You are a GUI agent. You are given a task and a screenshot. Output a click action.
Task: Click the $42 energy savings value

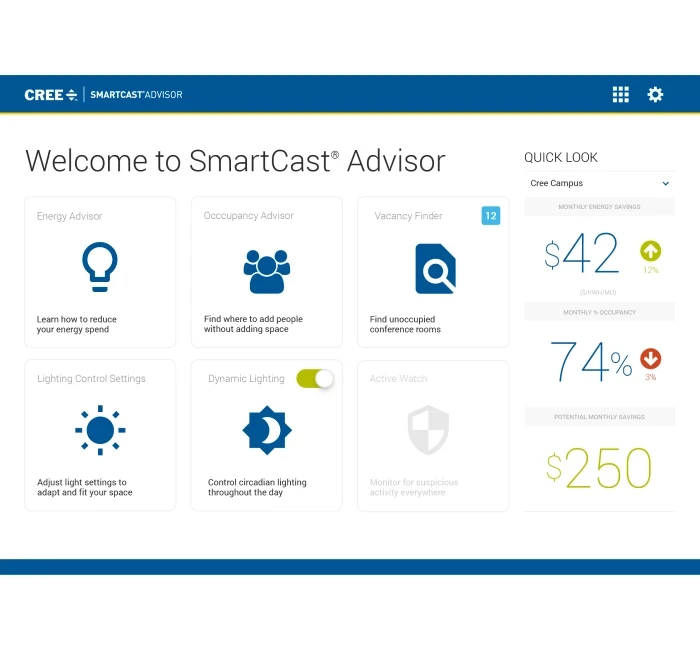click(x=581, y=253)
